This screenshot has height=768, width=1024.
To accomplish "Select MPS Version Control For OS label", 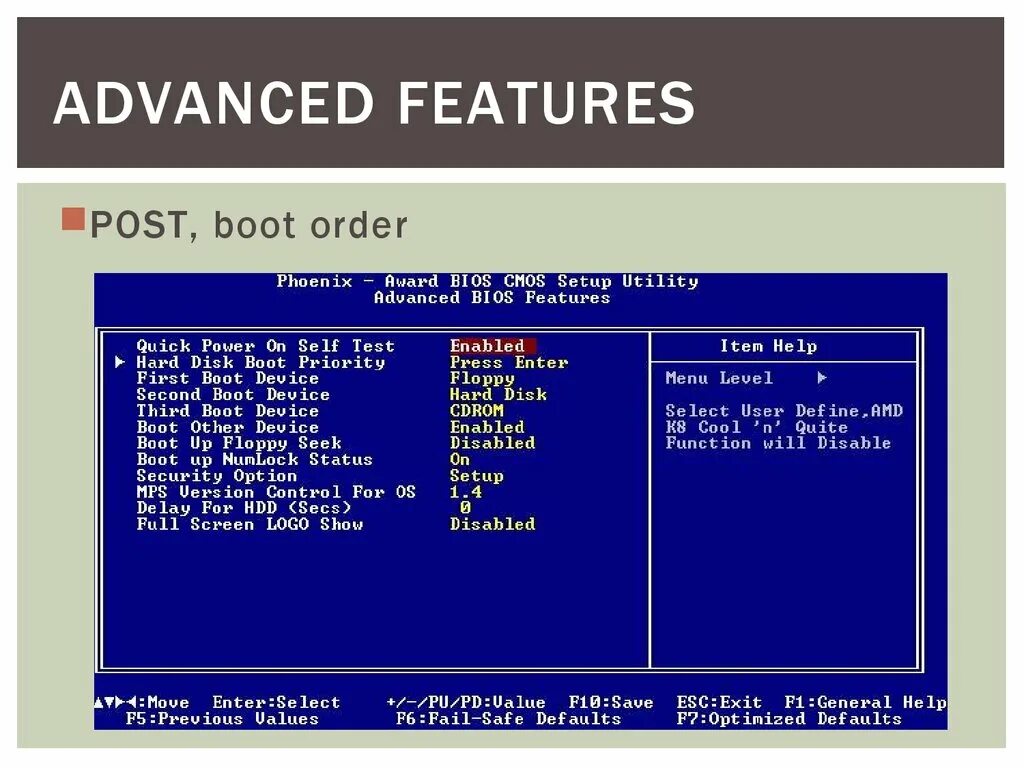I will click(276, 492).
